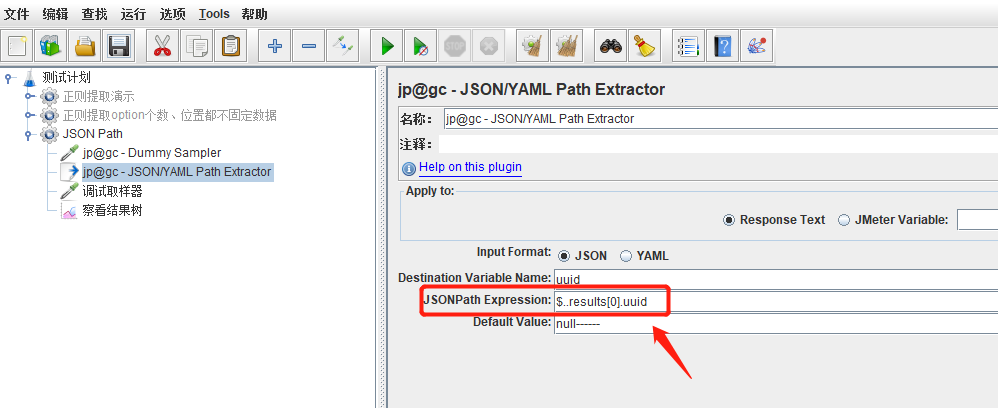Choose YAML input format
This screenshot has height=408, width=998.
click(x=626, y=256)
